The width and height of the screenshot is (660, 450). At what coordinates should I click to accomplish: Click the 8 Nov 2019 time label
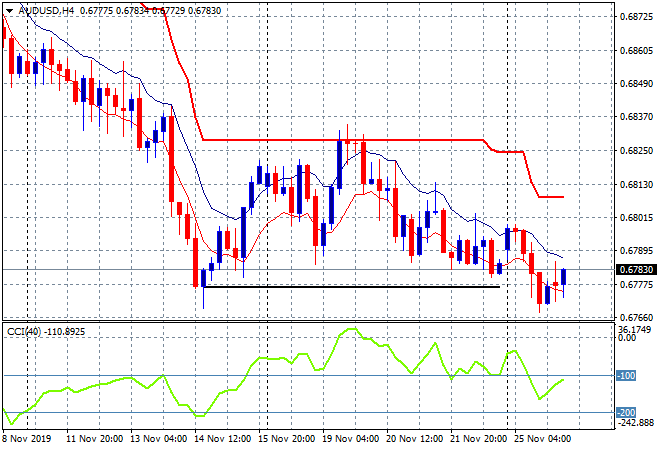click(x=27, y=439)
